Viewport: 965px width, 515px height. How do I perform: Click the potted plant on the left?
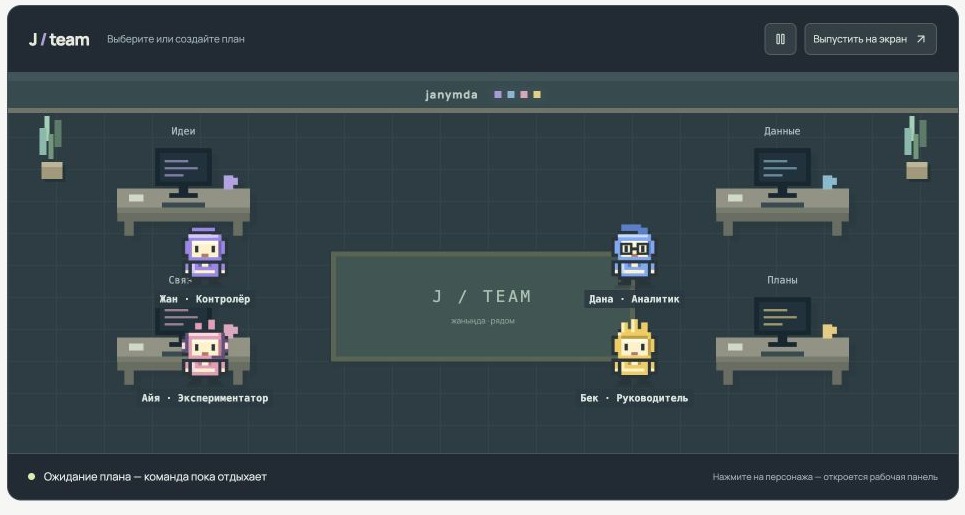(x=52, y=148)
